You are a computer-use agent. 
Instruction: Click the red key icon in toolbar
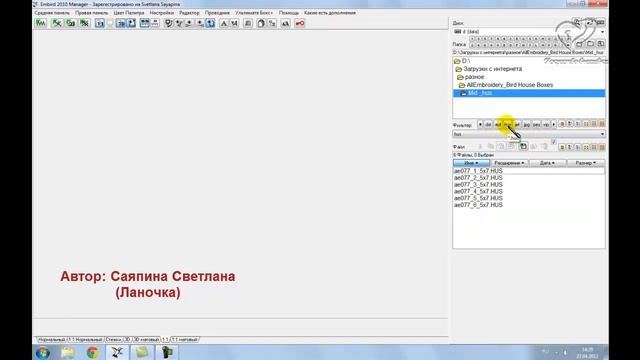(x=300, y=24)
